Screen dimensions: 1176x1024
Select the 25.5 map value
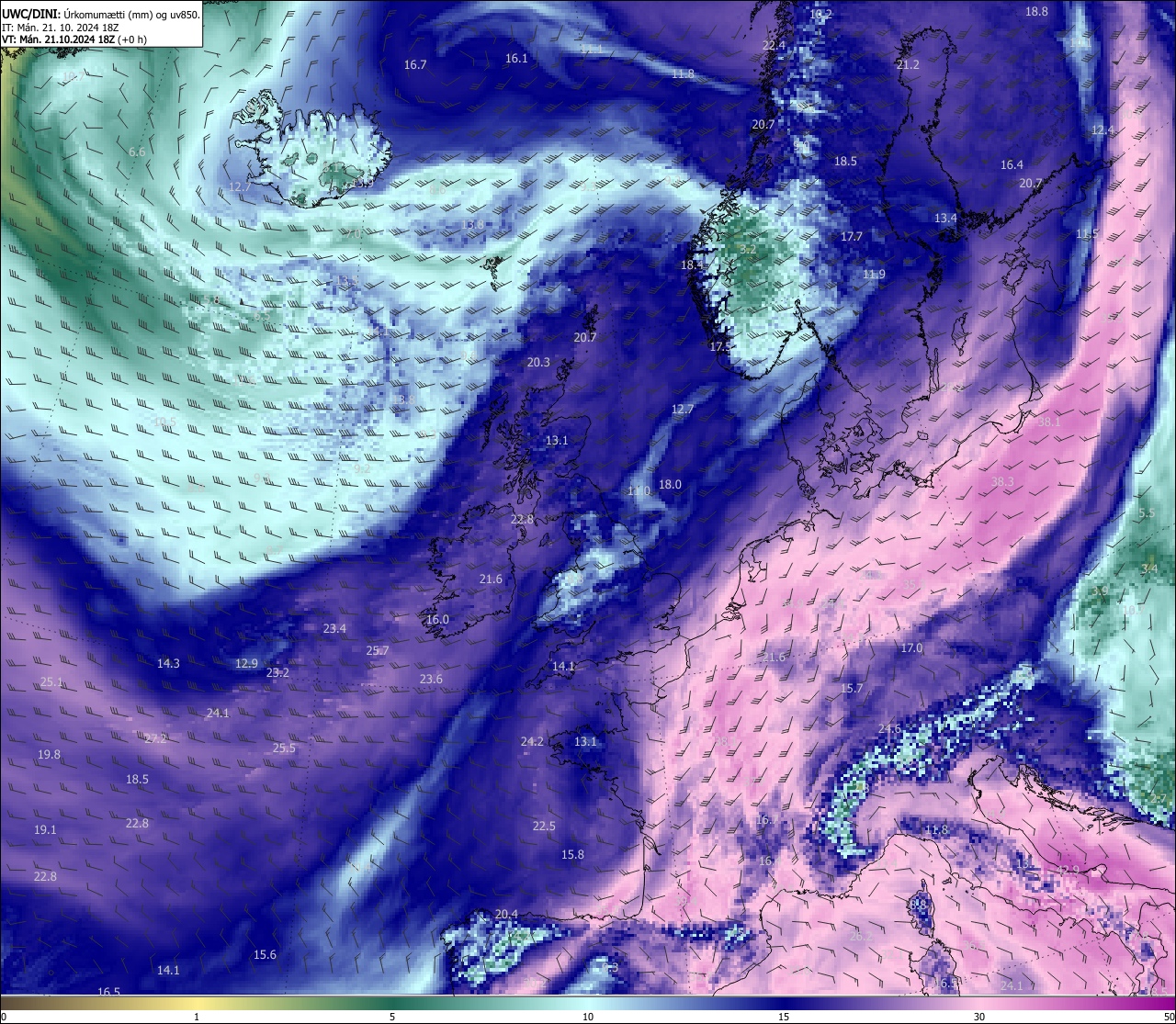pos(284,748)
